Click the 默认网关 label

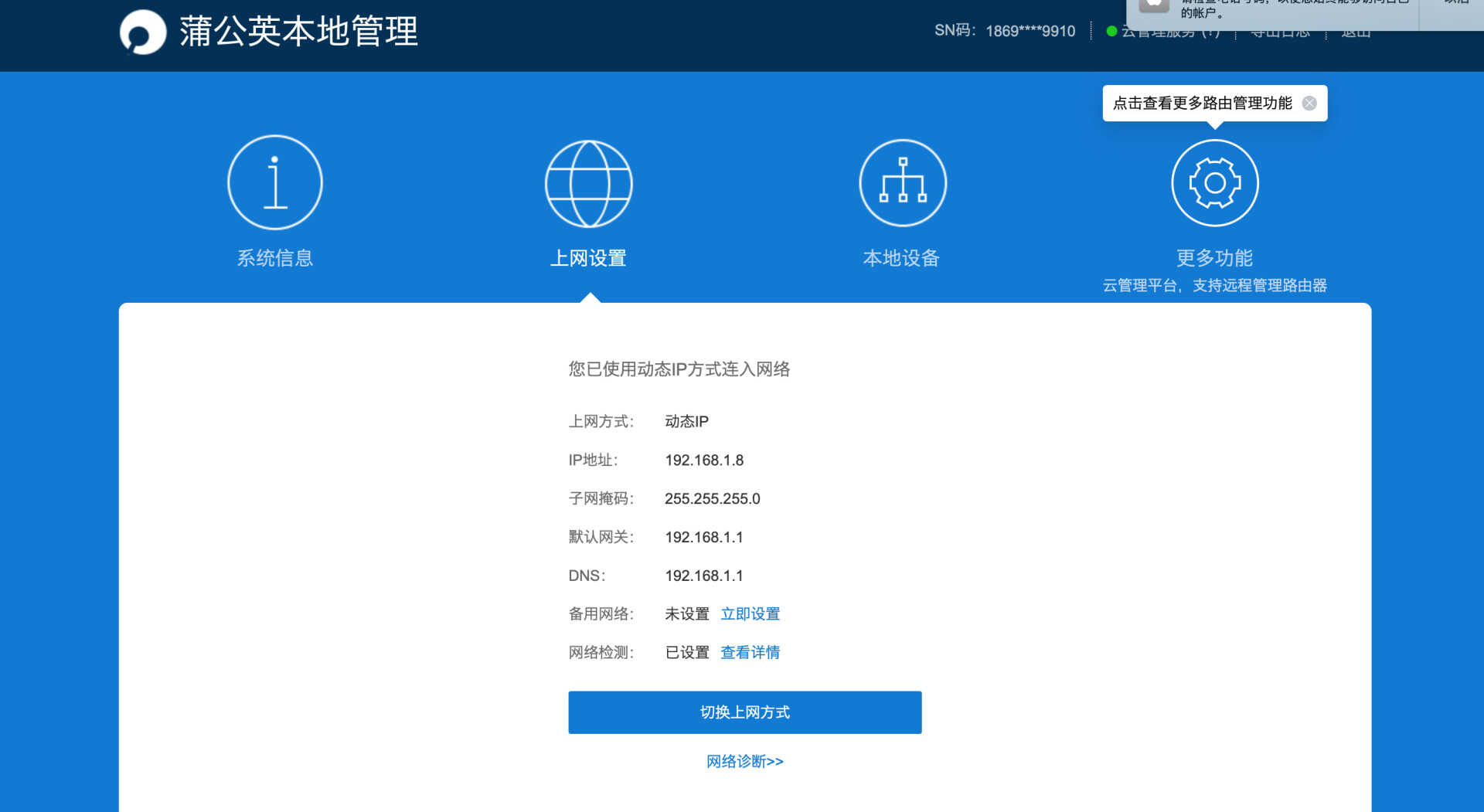[x=601, y=538]
